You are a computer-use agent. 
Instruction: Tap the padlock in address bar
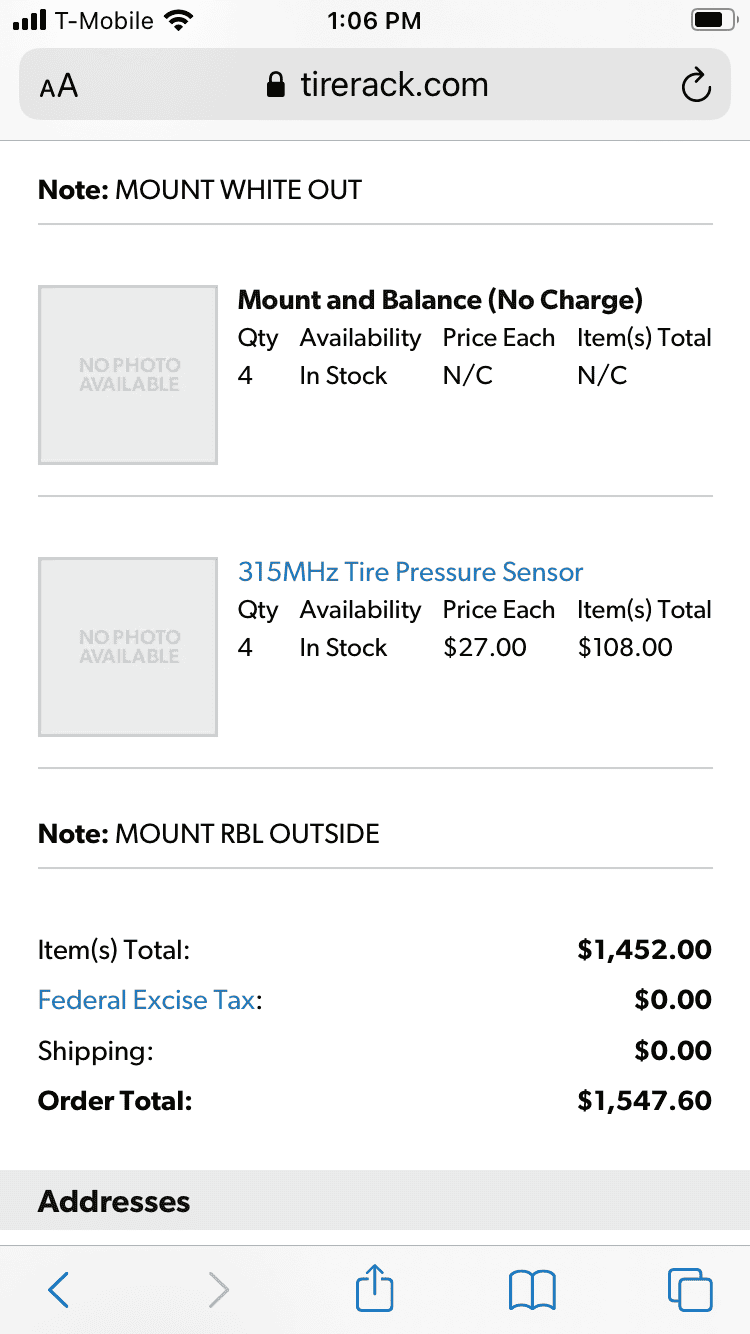(x=276, y=86)
